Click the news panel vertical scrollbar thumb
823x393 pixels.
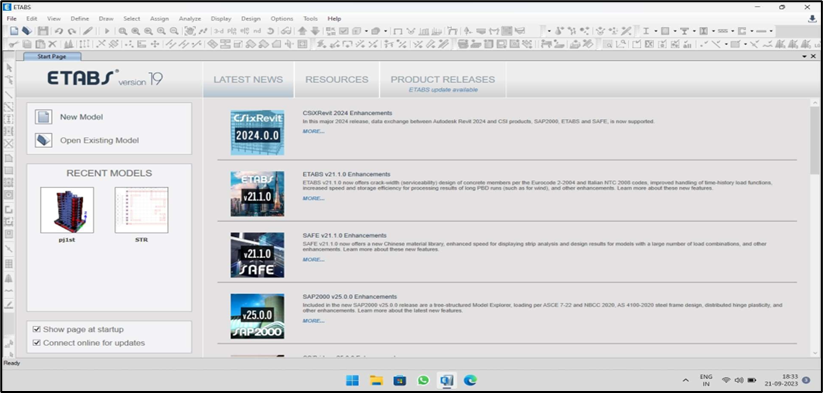(815, 142)
